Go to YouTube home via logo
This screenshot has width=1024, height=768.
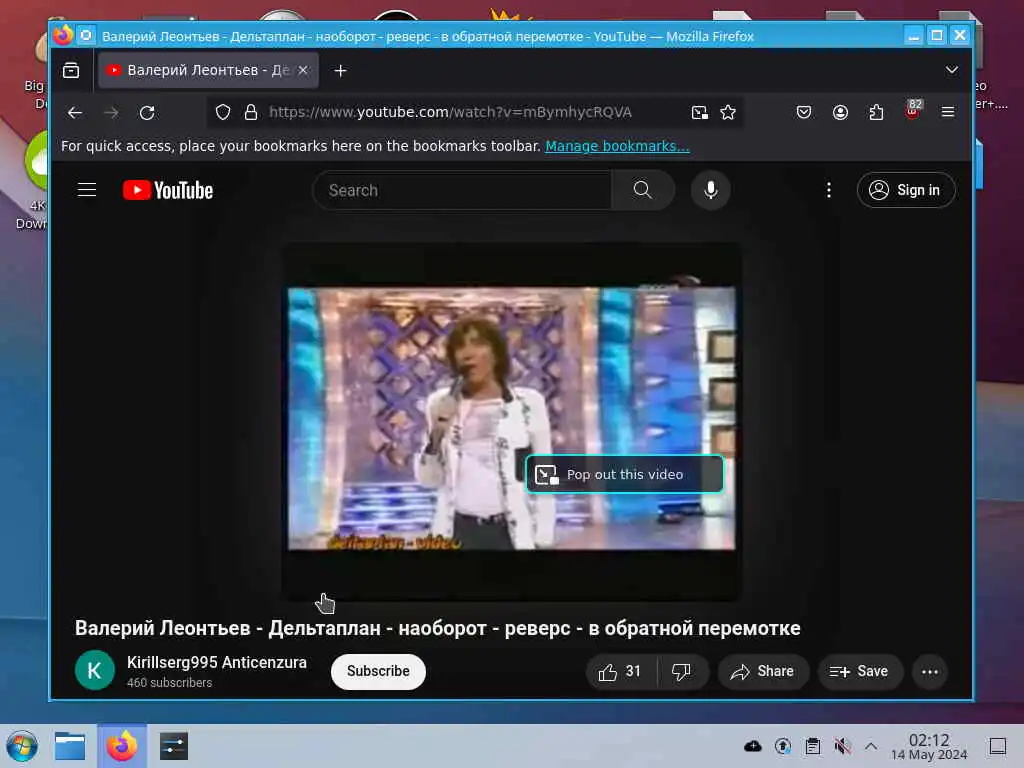click(168, 190)
